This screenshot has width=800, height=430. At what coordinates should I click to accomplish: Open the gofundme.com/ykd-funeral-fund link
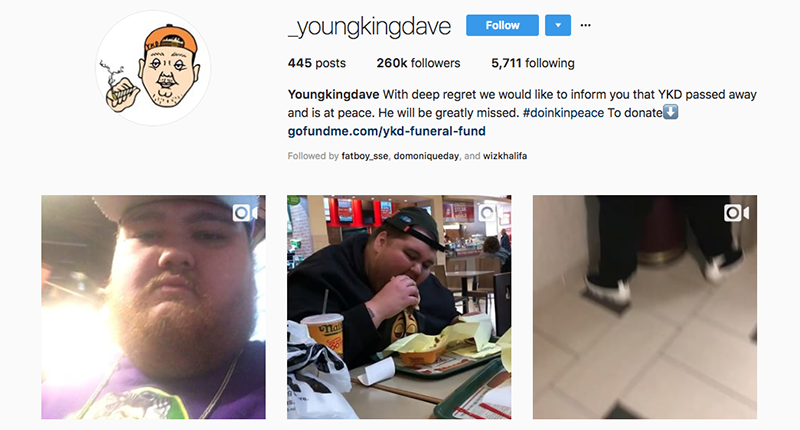point(387,131)
